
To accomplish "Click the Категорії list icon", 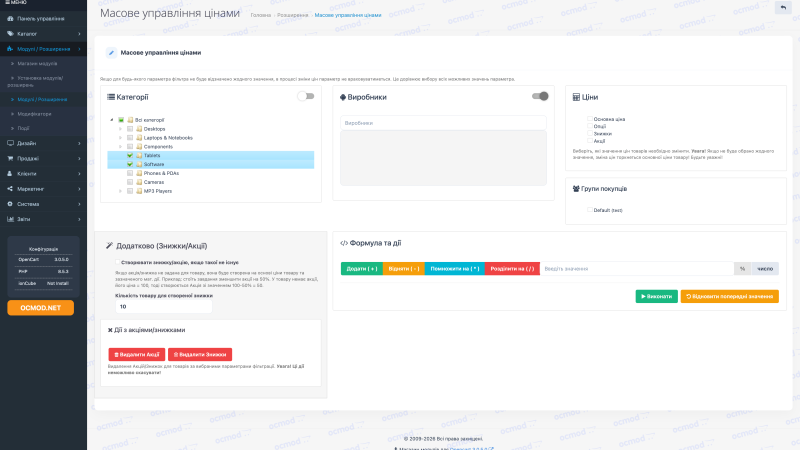I will click(111, 97).
